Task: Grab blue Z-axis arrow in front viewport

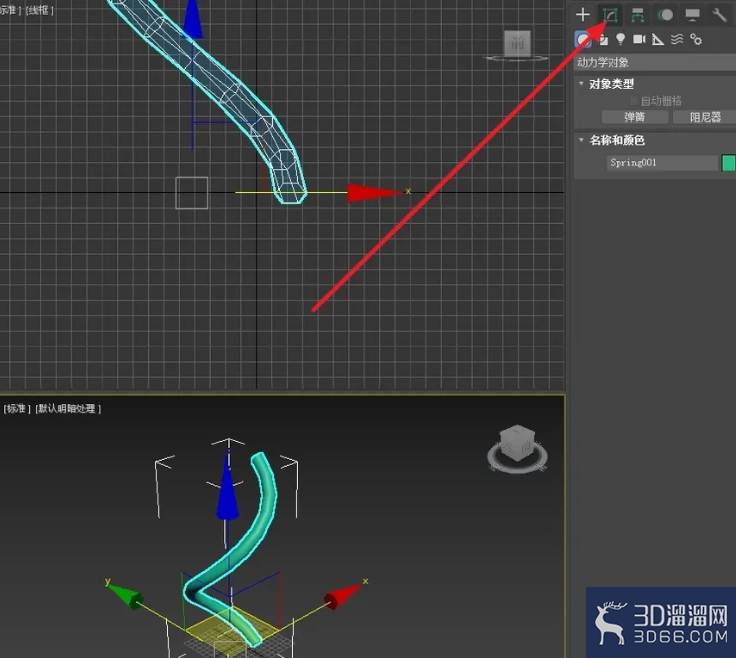Action: click(x=192, y=19)
